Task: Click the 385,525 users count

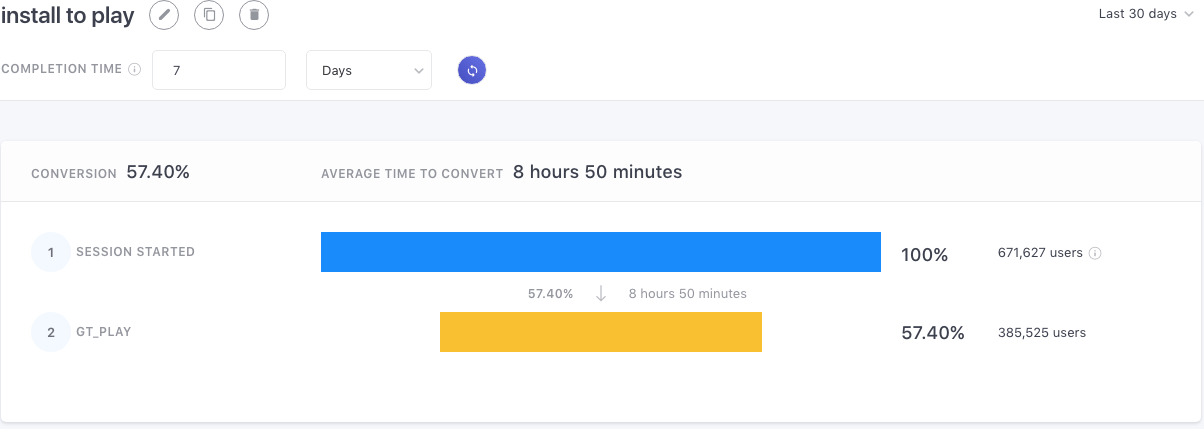Action: (x=1041, y=333)
